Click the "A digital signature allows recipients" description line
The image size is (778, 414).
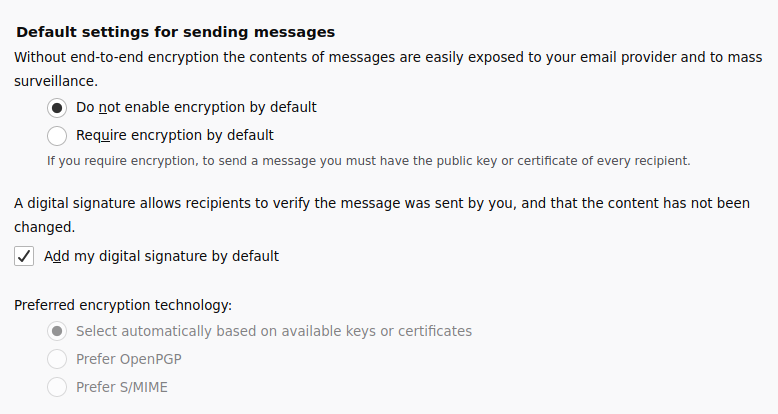(x=380, y=203)
